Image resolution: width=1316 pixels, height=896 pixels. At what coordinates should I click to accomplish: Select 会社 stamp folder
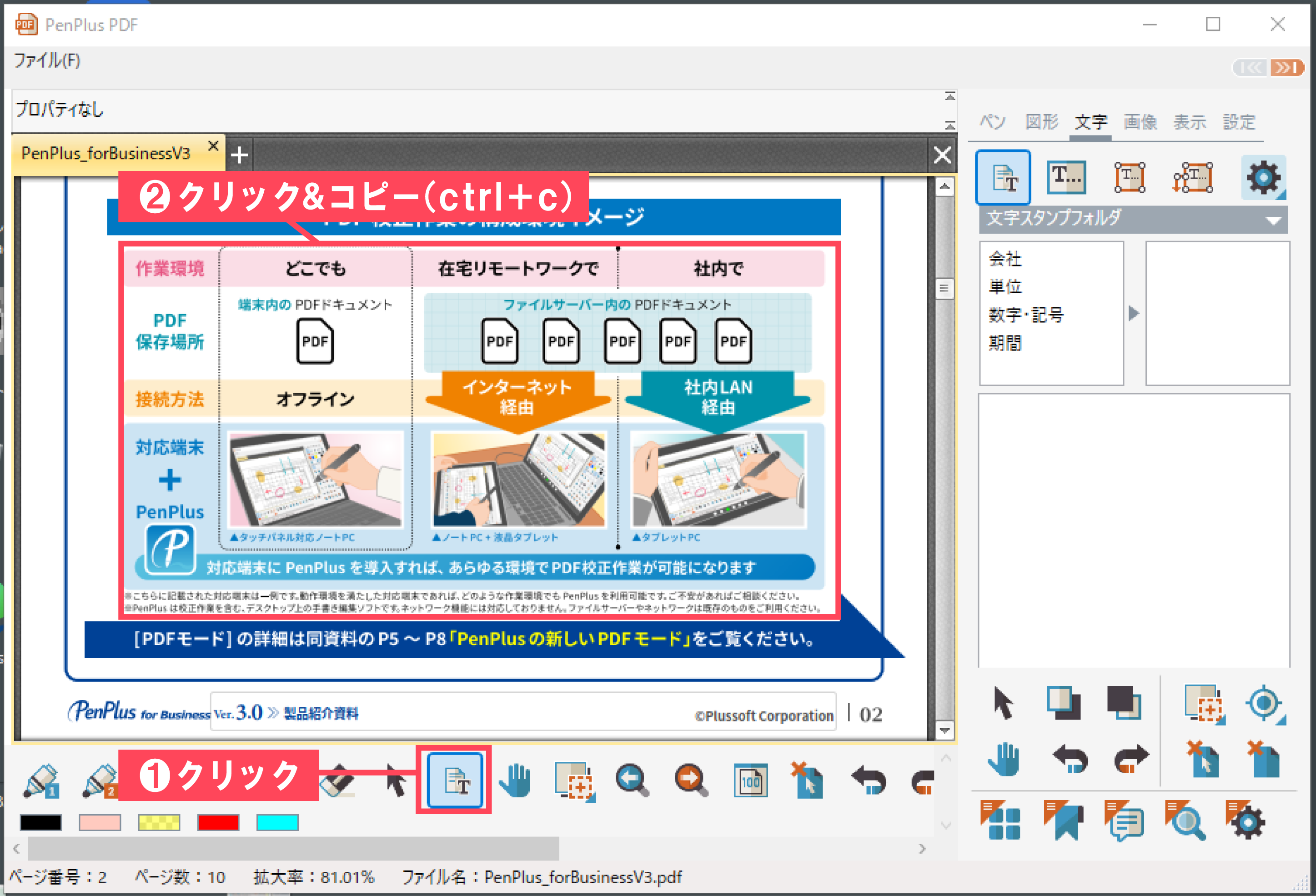(x=1005, y=259)
